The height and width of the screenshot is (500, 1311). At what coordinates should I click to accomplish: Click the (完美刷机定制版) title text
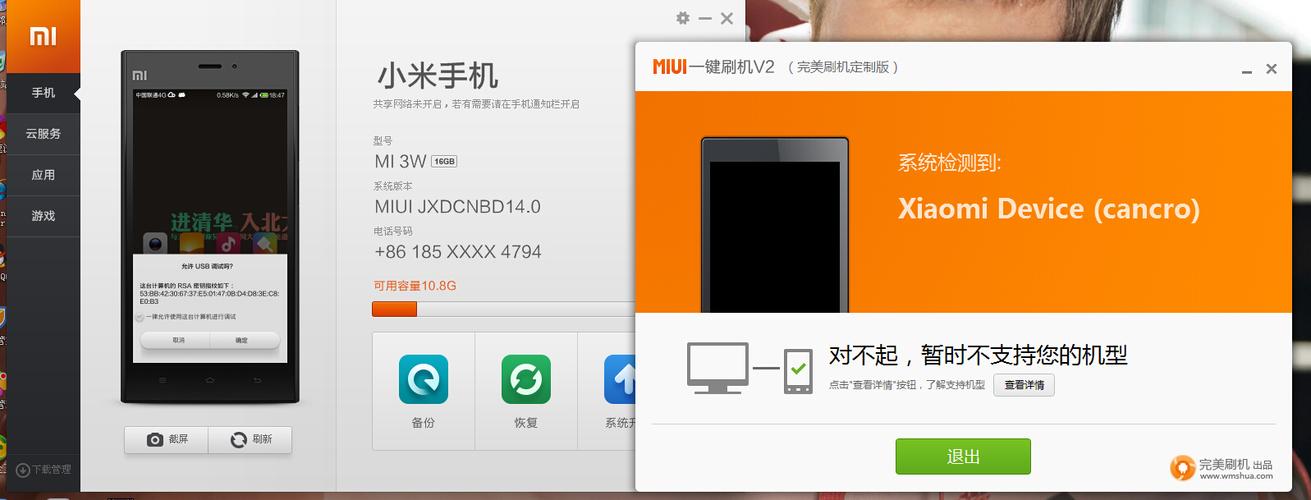[843, 67]
